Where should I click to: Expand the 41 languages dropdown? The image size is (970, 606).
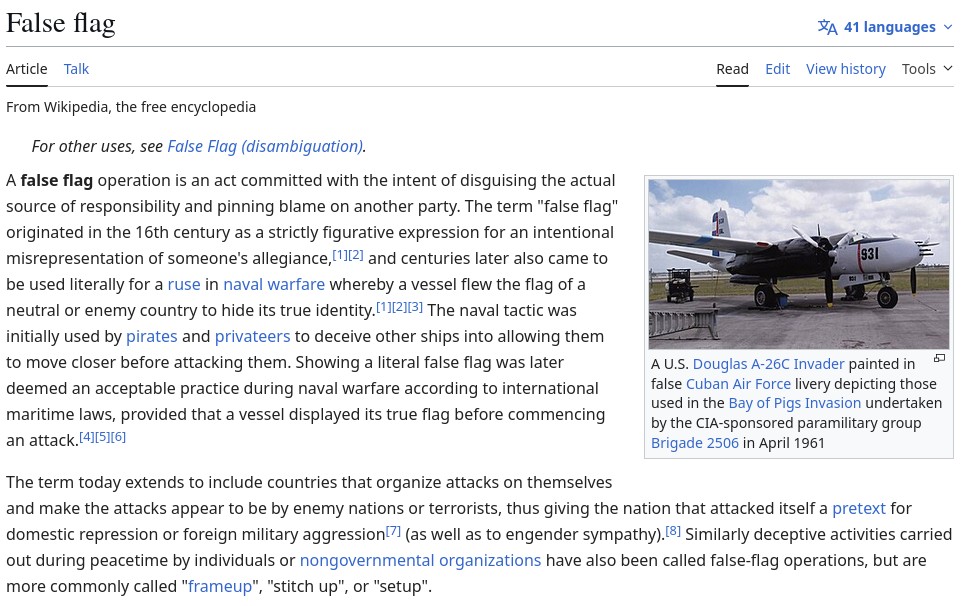pos(885,27)
